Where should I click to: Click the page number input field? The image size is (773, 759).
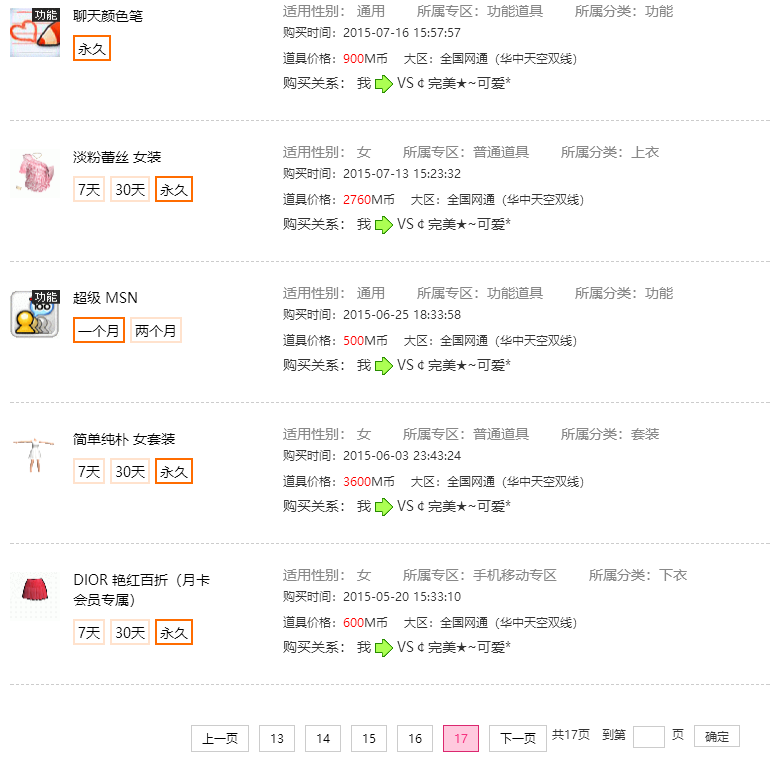(649, 737)
